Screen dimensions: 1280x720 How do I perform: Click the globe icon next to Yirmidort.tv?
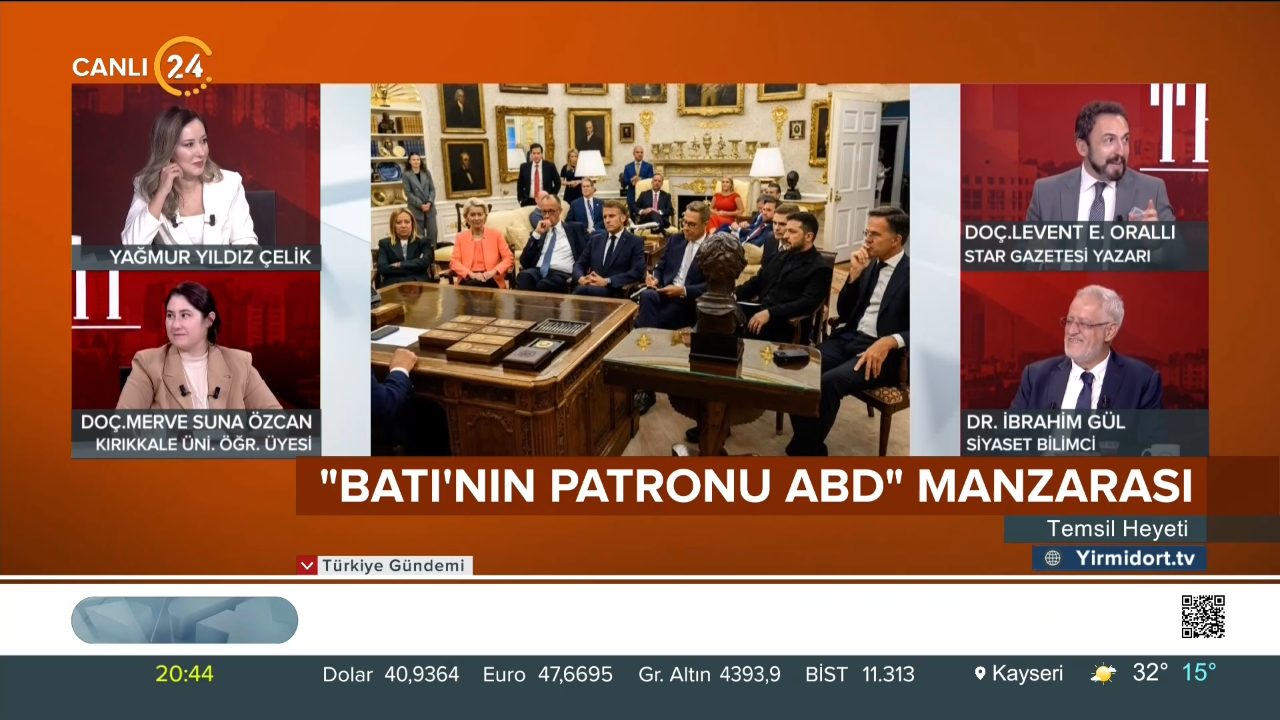(1052, 558)
